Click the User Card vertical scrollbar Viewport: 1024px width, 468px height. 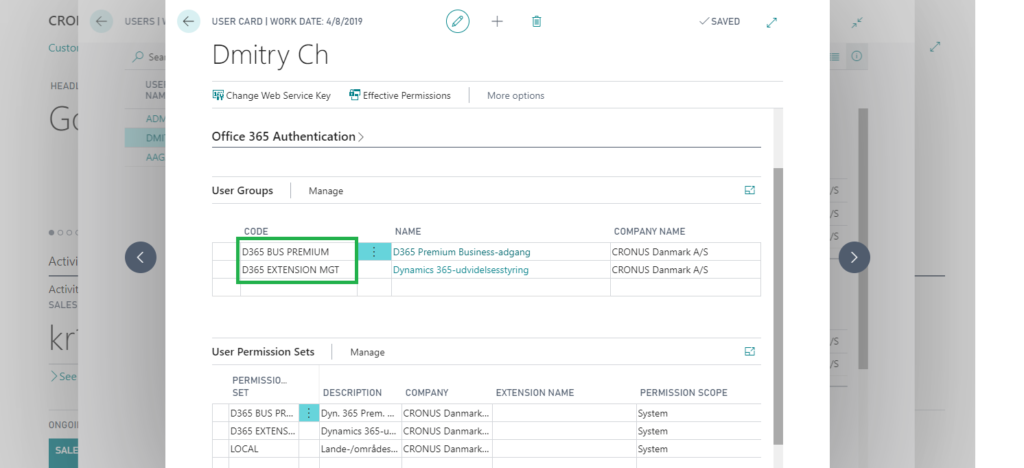coord(777,305)
